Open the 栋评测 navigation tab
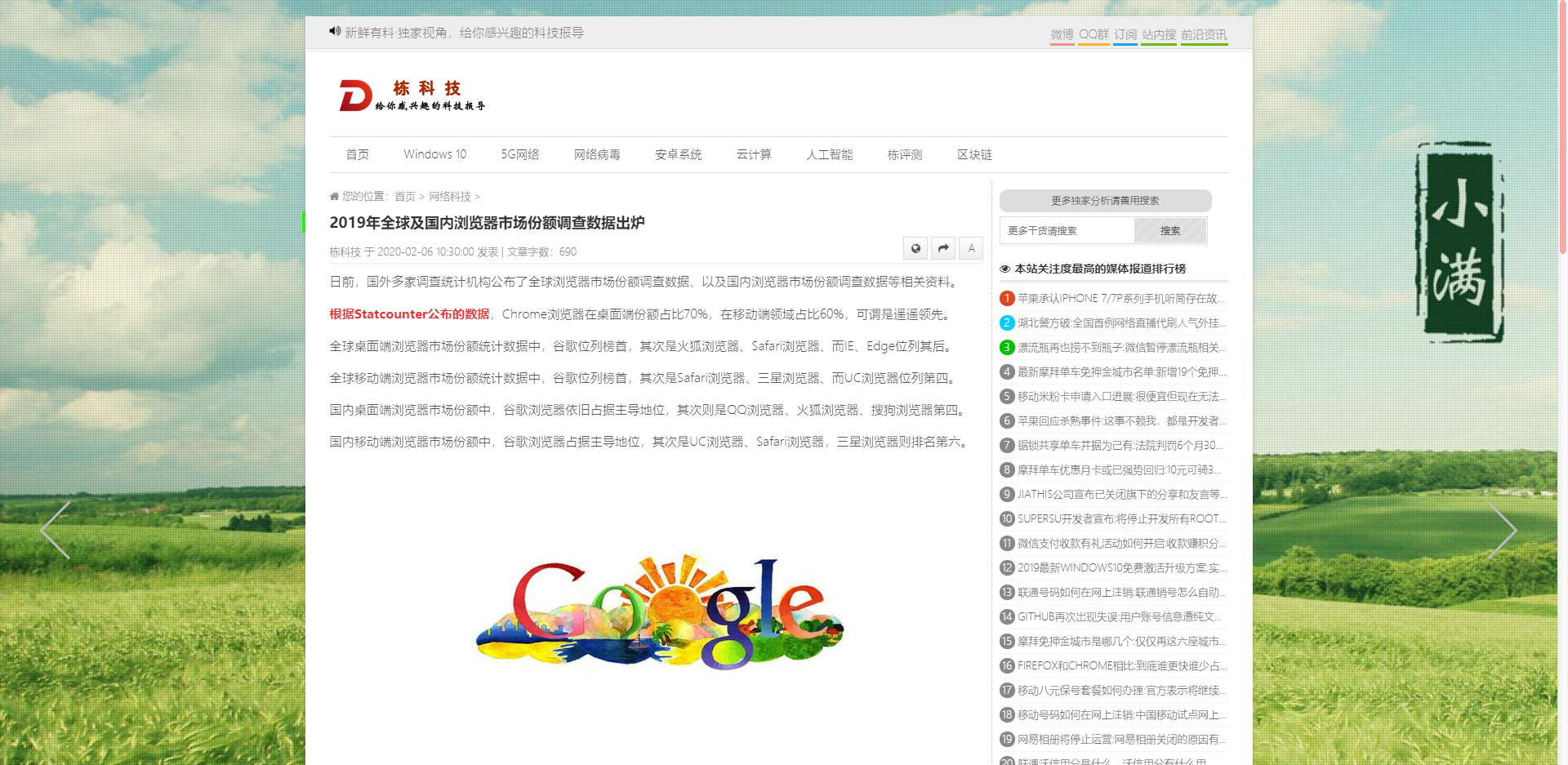The width and height of the screenshot is (1568, 765). point(905,154)
